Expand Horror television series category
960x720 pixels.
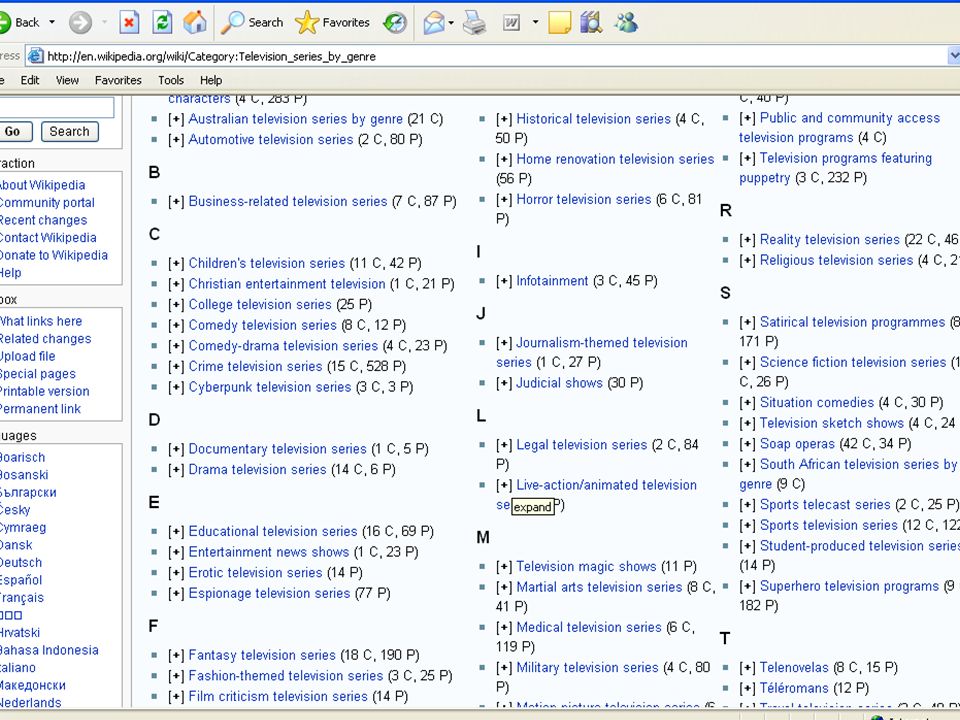[x=504, y=200]
